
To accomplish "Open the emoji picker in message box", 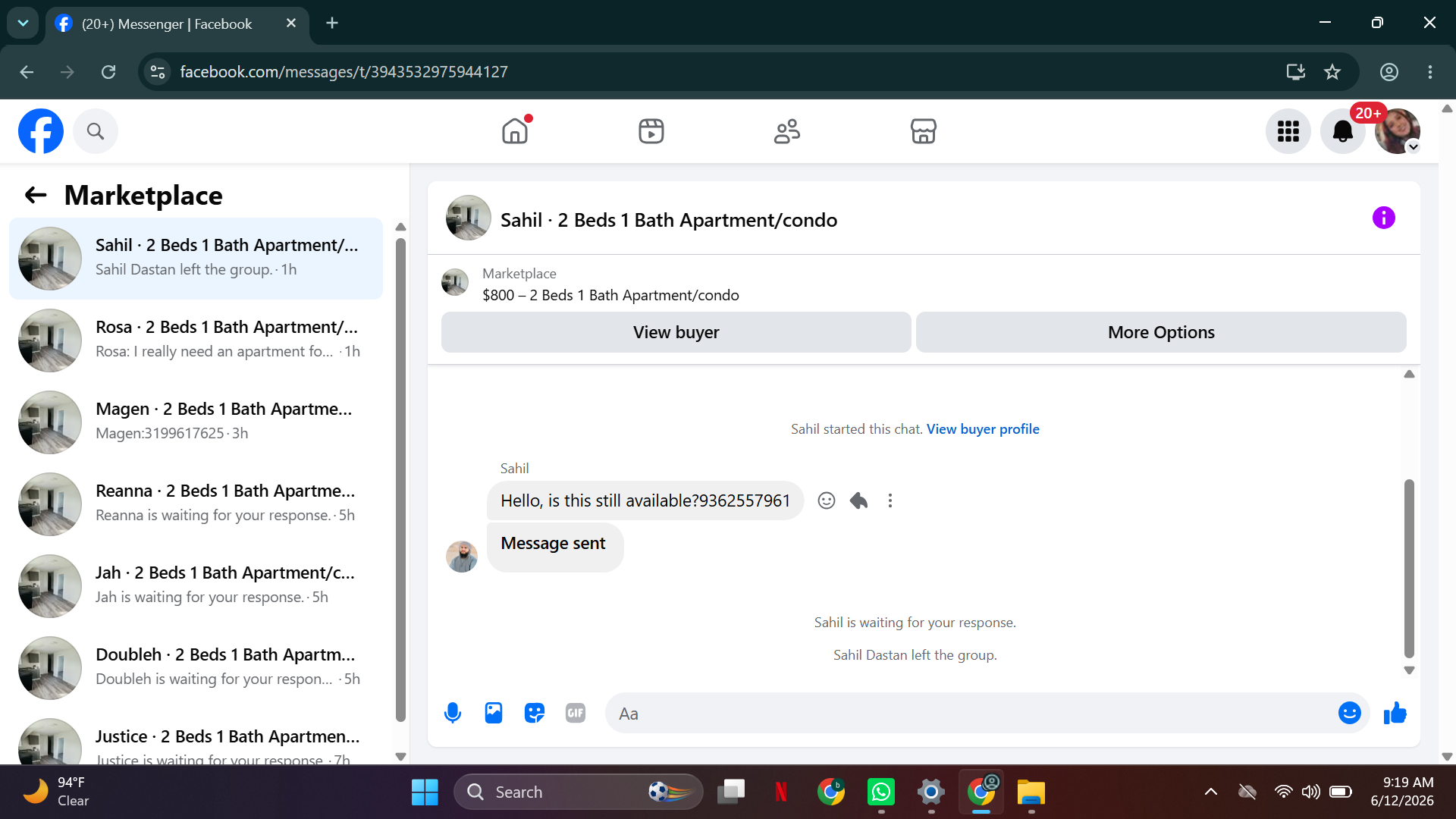I will 1350,714.
